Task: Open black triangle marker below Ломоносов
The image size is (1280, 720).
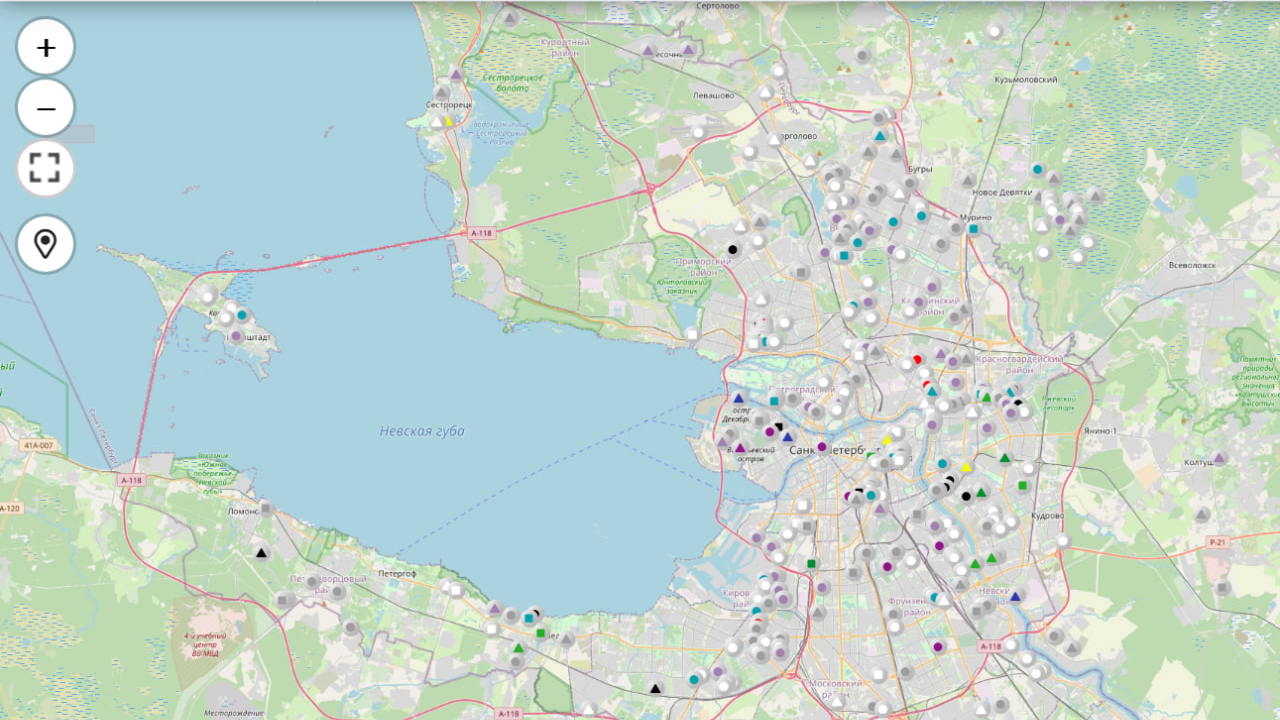Action: point(261,552)
